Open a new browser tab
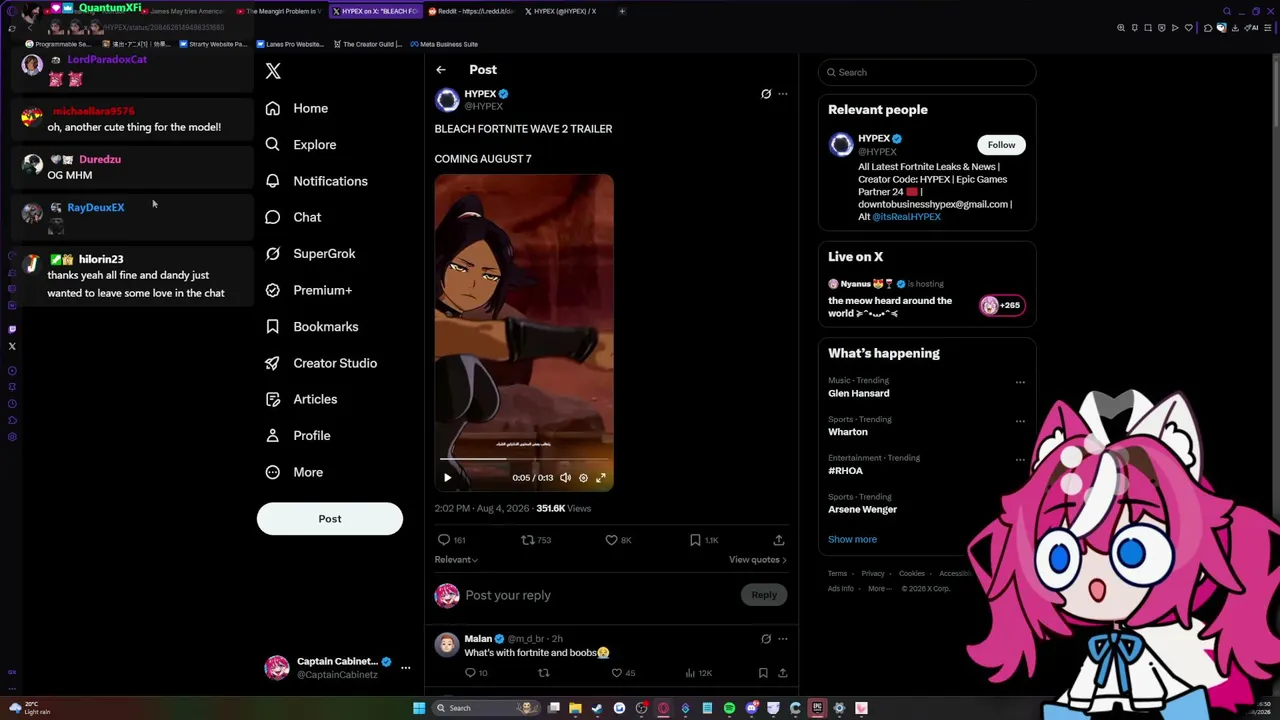Image resolution: width=1280 pixels, height=720 pixels. [x=622, y=11]
